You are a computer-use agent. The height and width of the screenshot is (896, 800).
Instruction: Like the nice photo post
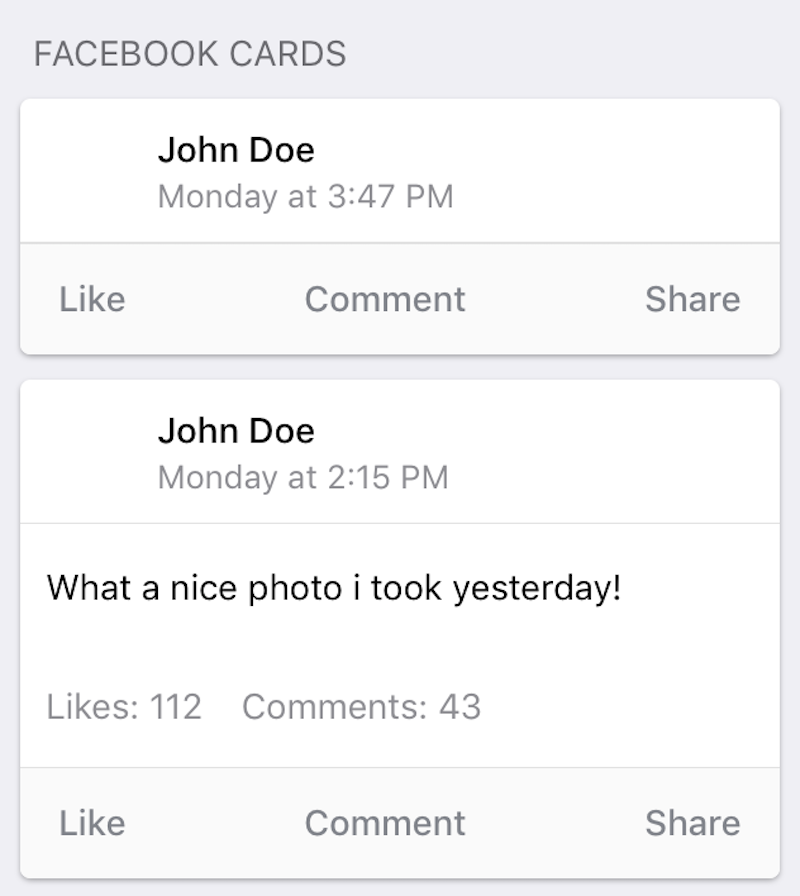tap(93, 823)
